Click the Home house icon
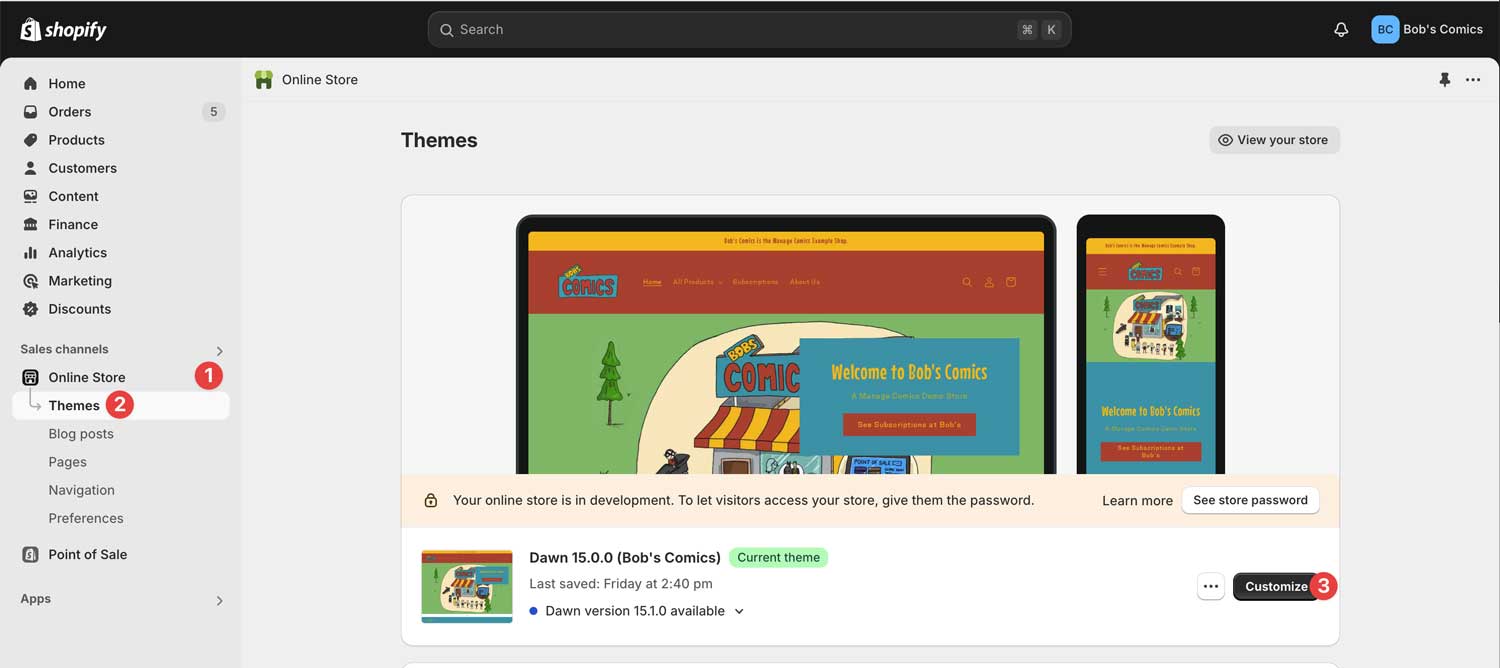 point(30,84)
